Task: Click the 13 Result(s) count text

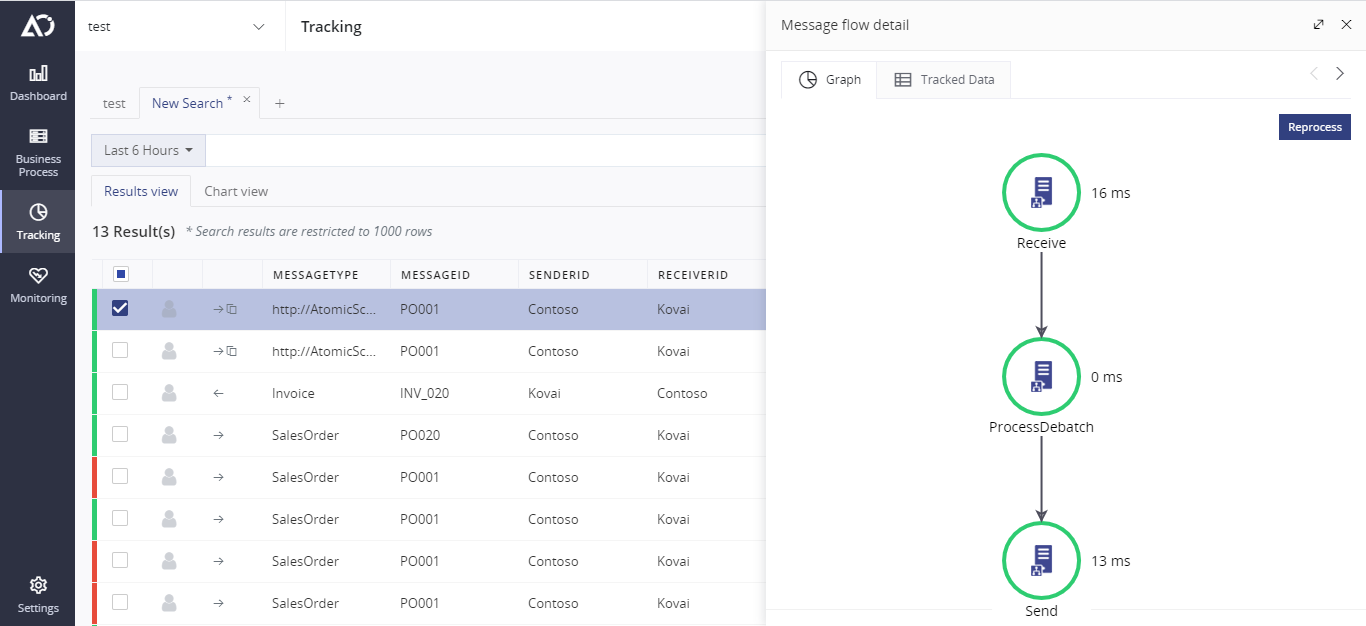Action: [x=134, y=231]
